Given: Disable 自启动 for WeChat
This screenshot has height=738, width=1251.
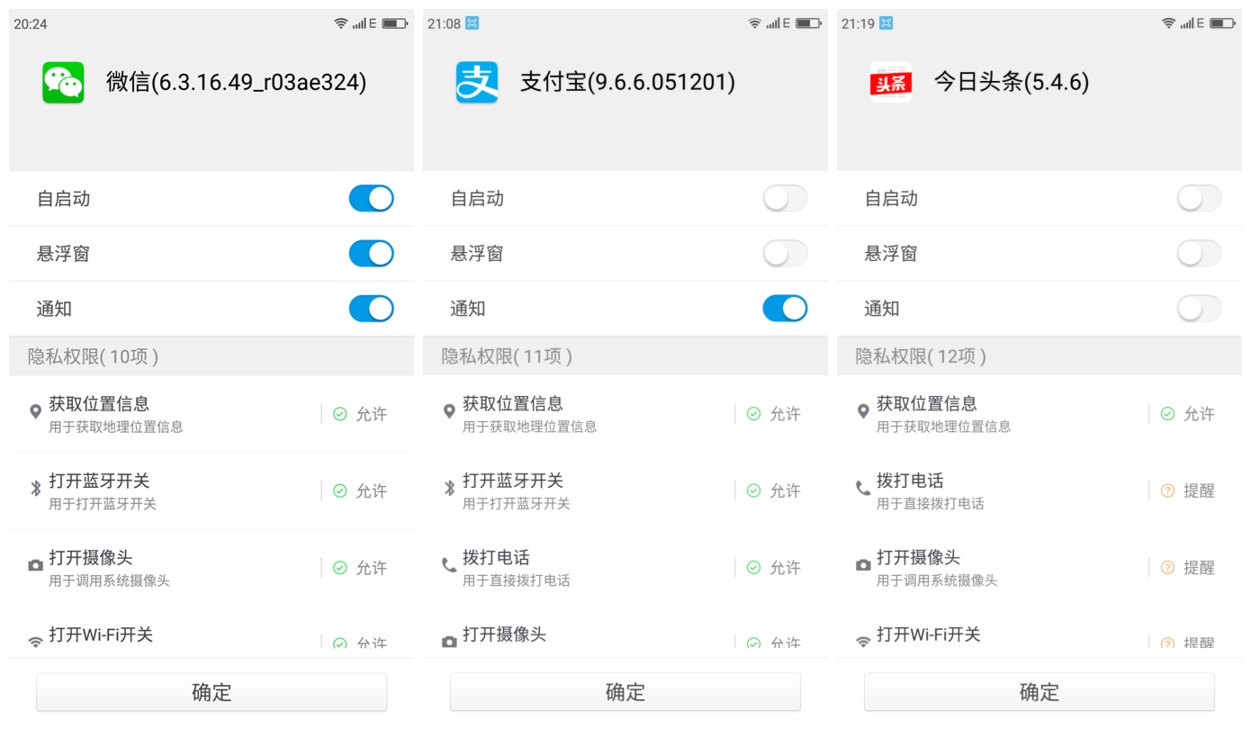Looking at the screenshot, I should point(371,198).
